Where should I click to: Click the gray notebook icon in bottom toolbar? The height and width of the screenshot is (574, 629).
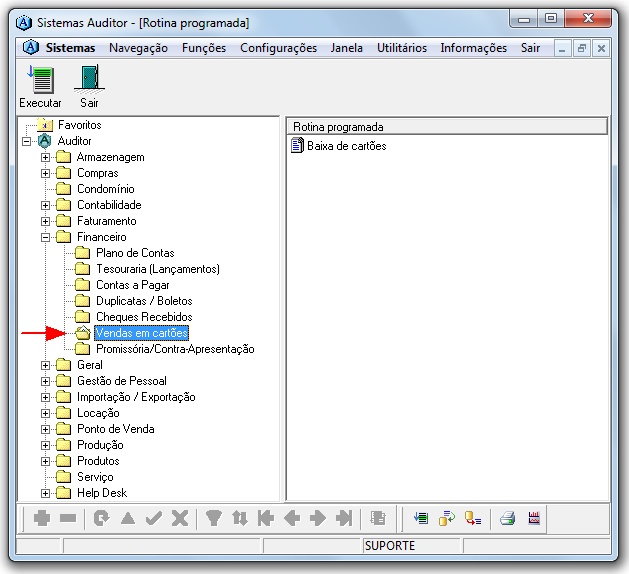(378, 518)
